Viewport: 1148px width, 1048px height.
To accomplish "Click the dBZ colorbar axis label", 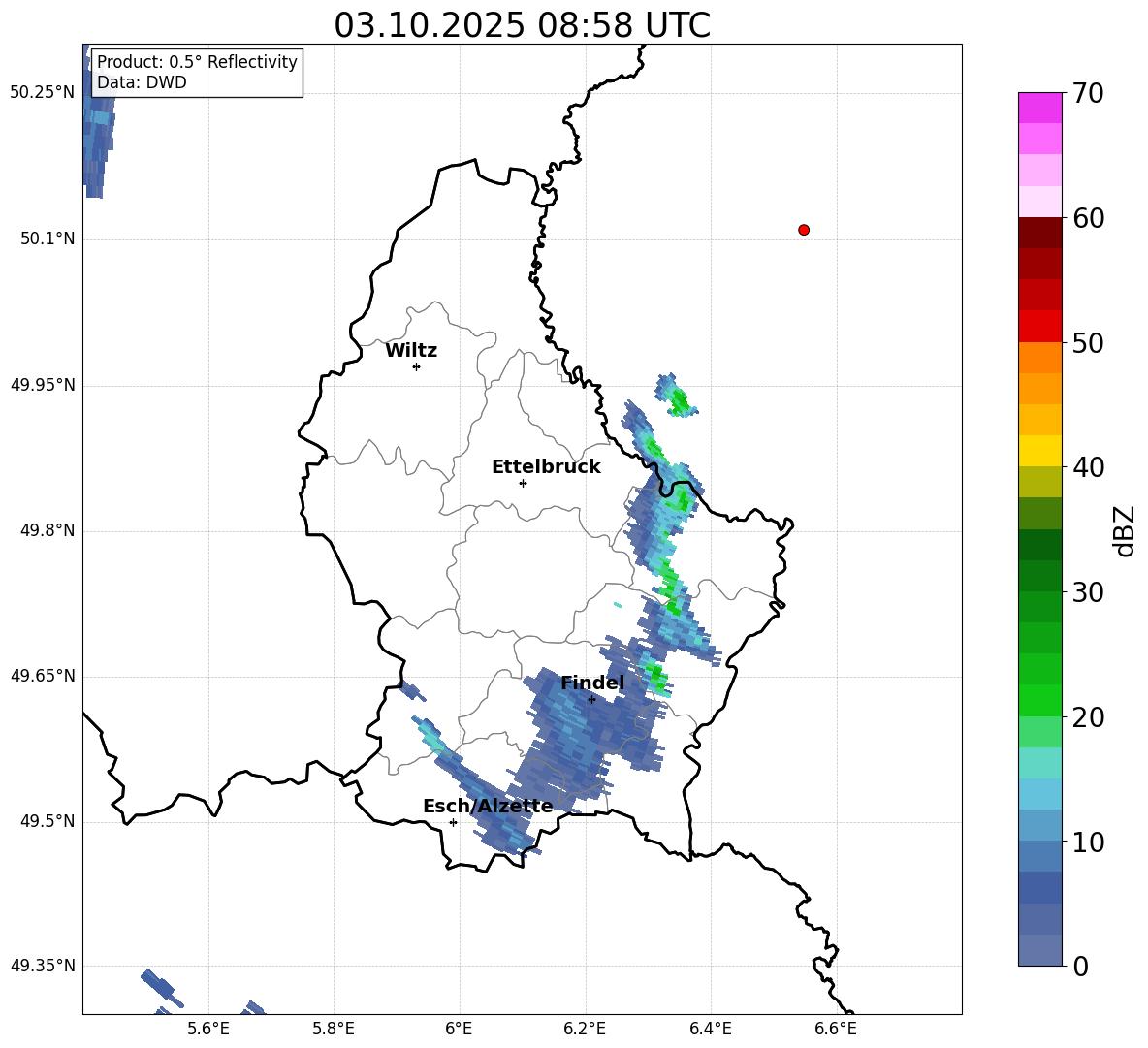I will (1125, 530).
